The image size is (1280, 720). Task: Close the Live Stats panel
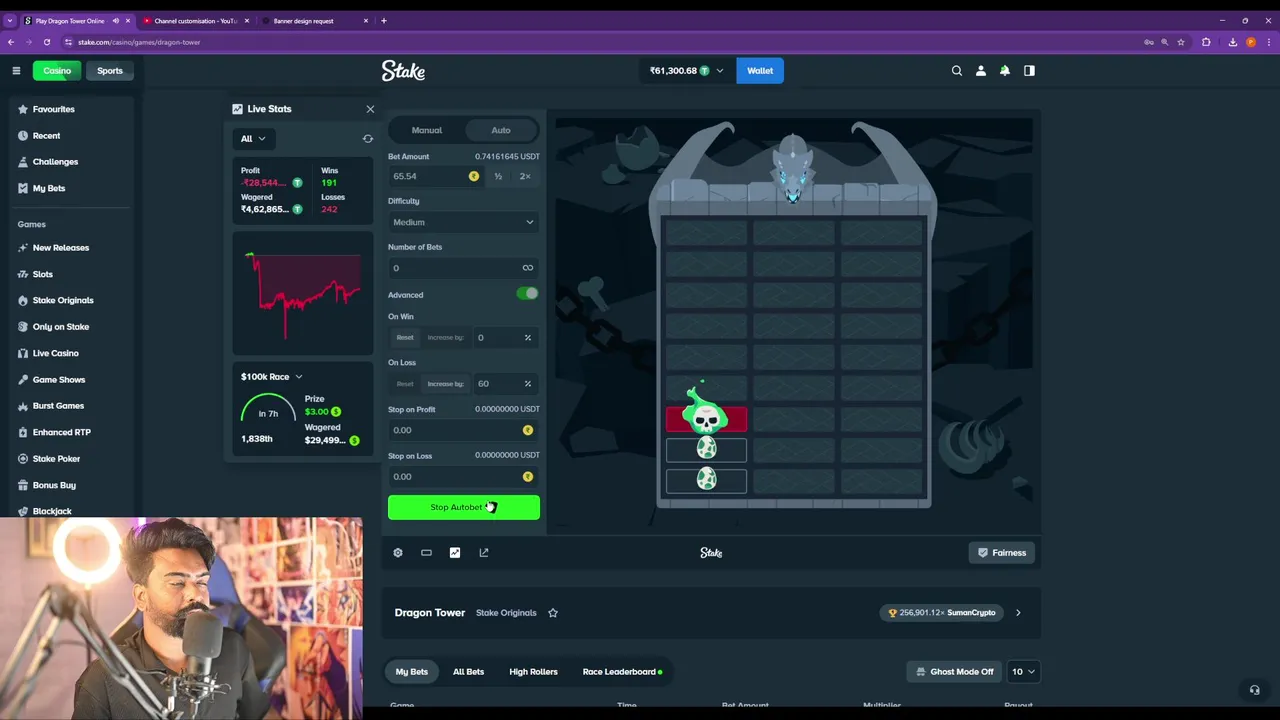[x=370, y=109]
